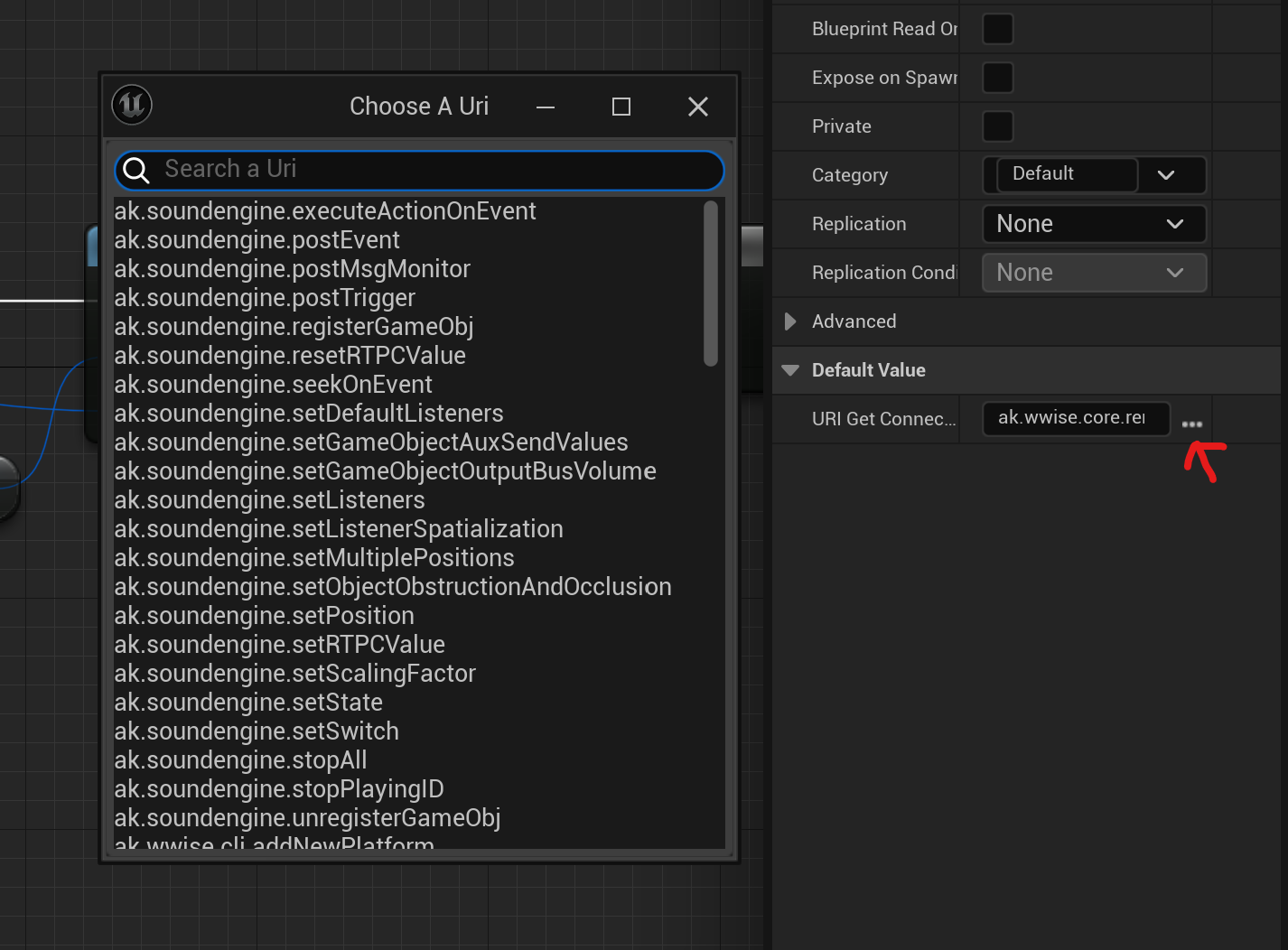This screenshot has width=1288, height=950.
Task: Click the magnifier icon in Uri search
Action: tap(136, 170)
